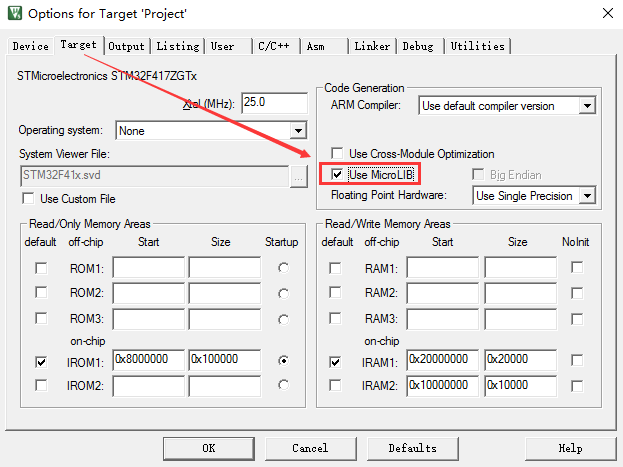Click the Xtal (MHz) field showing 25.0
The image size is (623, 467).
pyautogui.click(x=274, y=103)
